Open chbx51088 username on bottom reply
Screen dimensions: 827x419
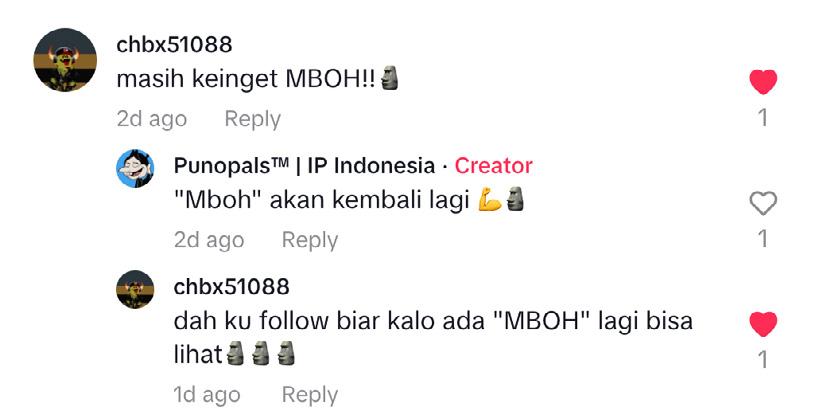(232, 287)
